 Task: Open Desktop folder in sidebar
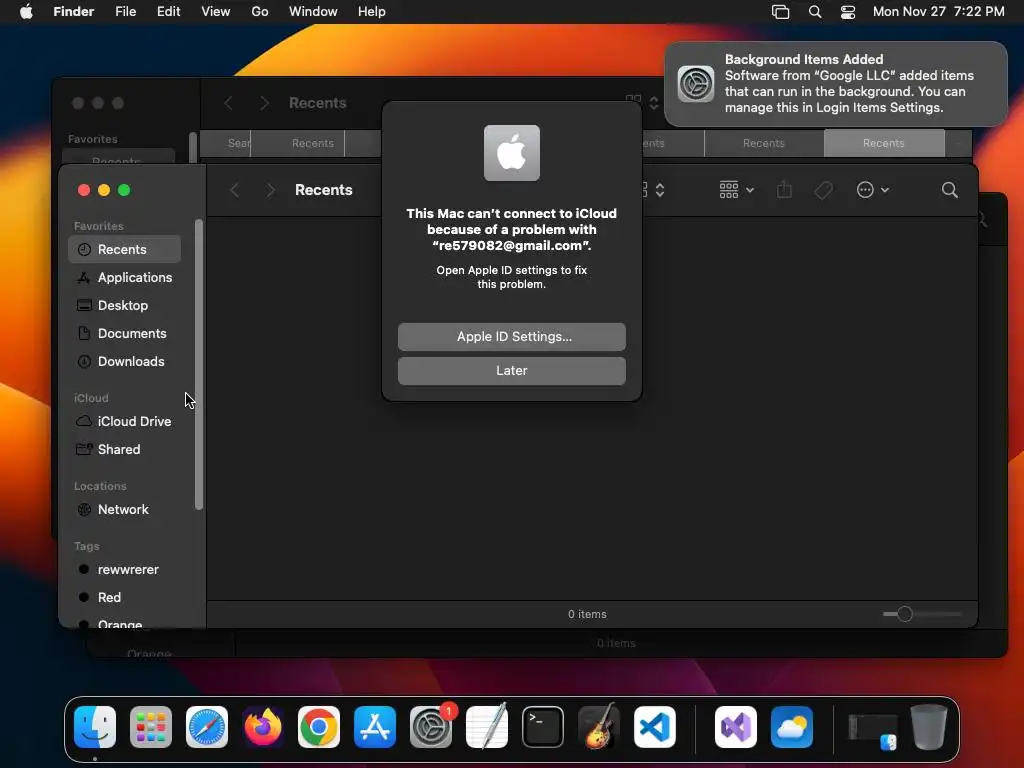coord(124,306)
